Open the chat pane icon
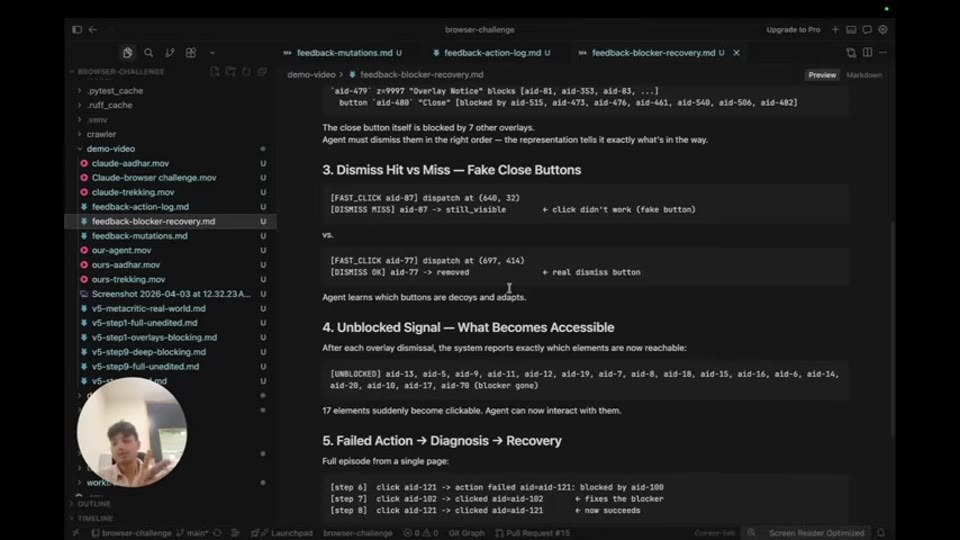This screenshot has width=960, height=540. pos(867,29)
